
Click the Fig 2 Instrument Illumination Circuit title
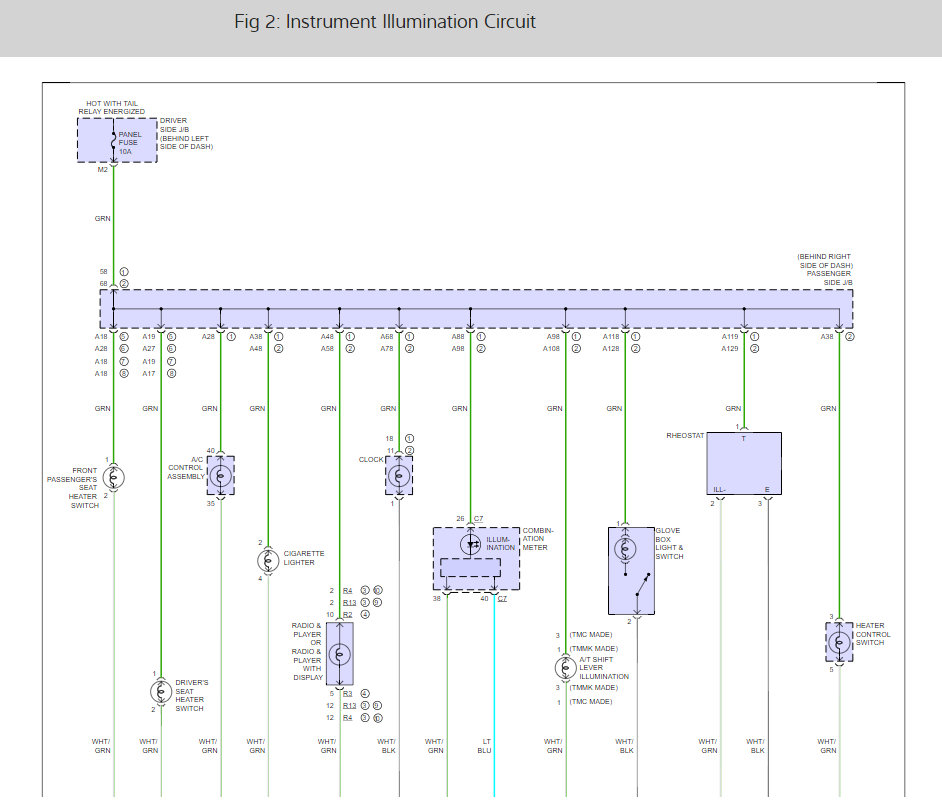[x=384, y=22]
